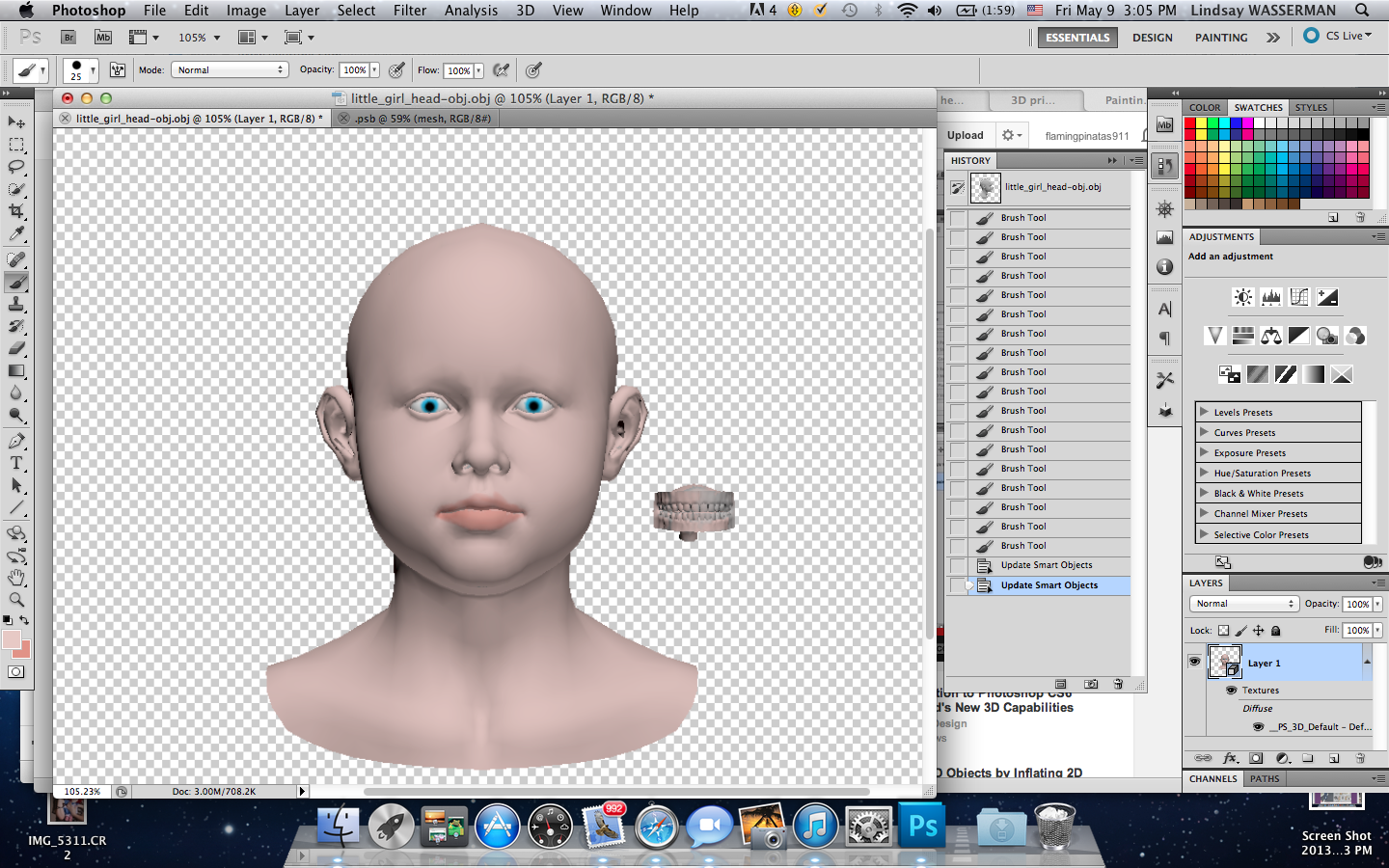The height and width of the screenshot is (868, 1389).
Task: Click the Essentials workspace button
Action: (1077, 38)
